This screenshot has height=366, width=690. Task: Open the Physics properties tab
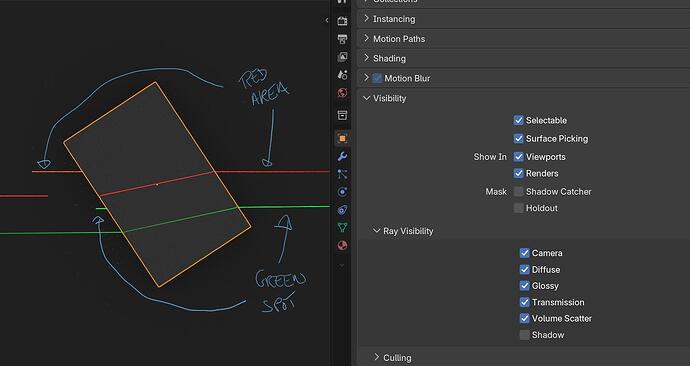tap(342, 192)
